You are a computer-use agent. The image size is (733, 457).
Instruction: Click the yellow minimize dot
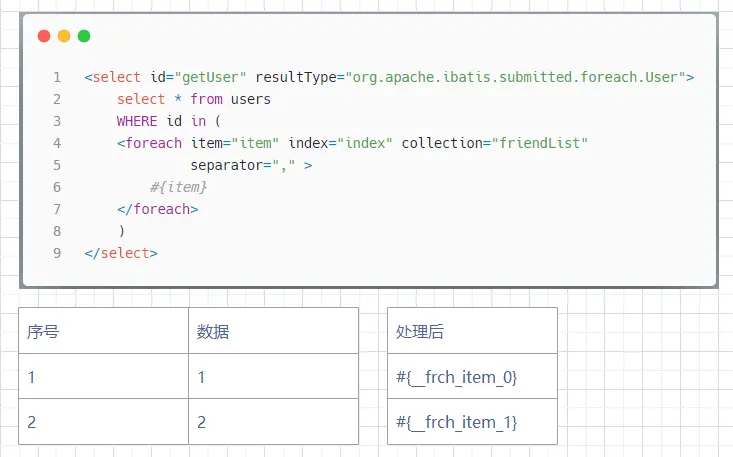[64, 36]
